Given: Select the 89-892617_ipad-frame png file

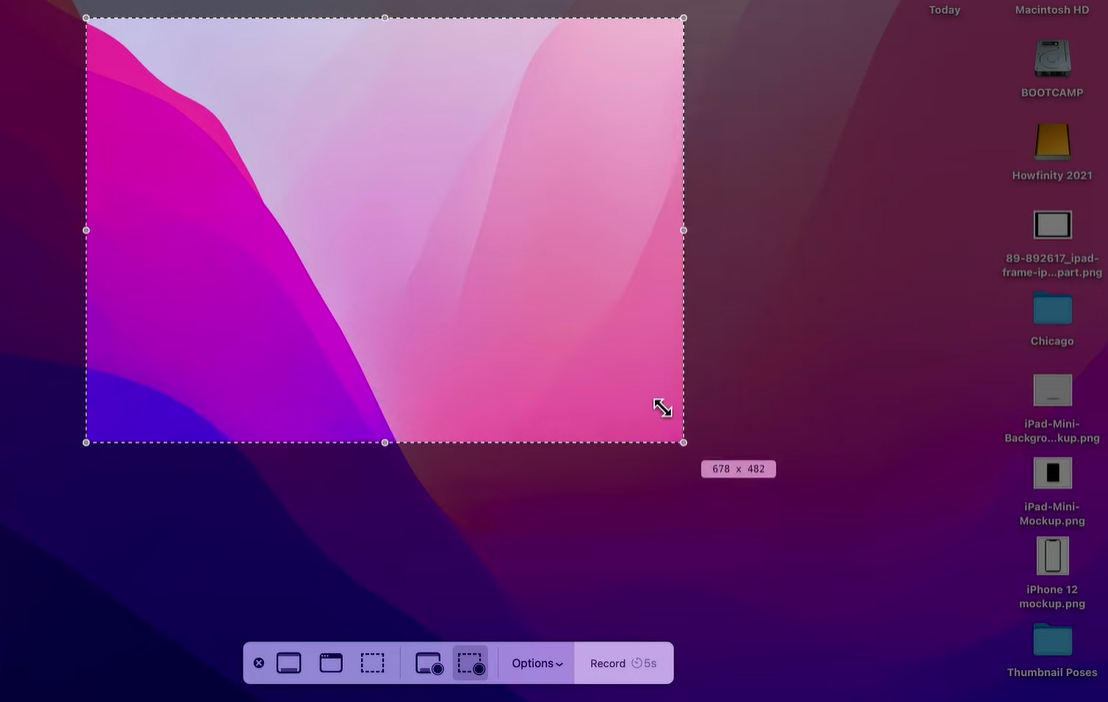Looking at the screenshot, I should click(1052, 225).
